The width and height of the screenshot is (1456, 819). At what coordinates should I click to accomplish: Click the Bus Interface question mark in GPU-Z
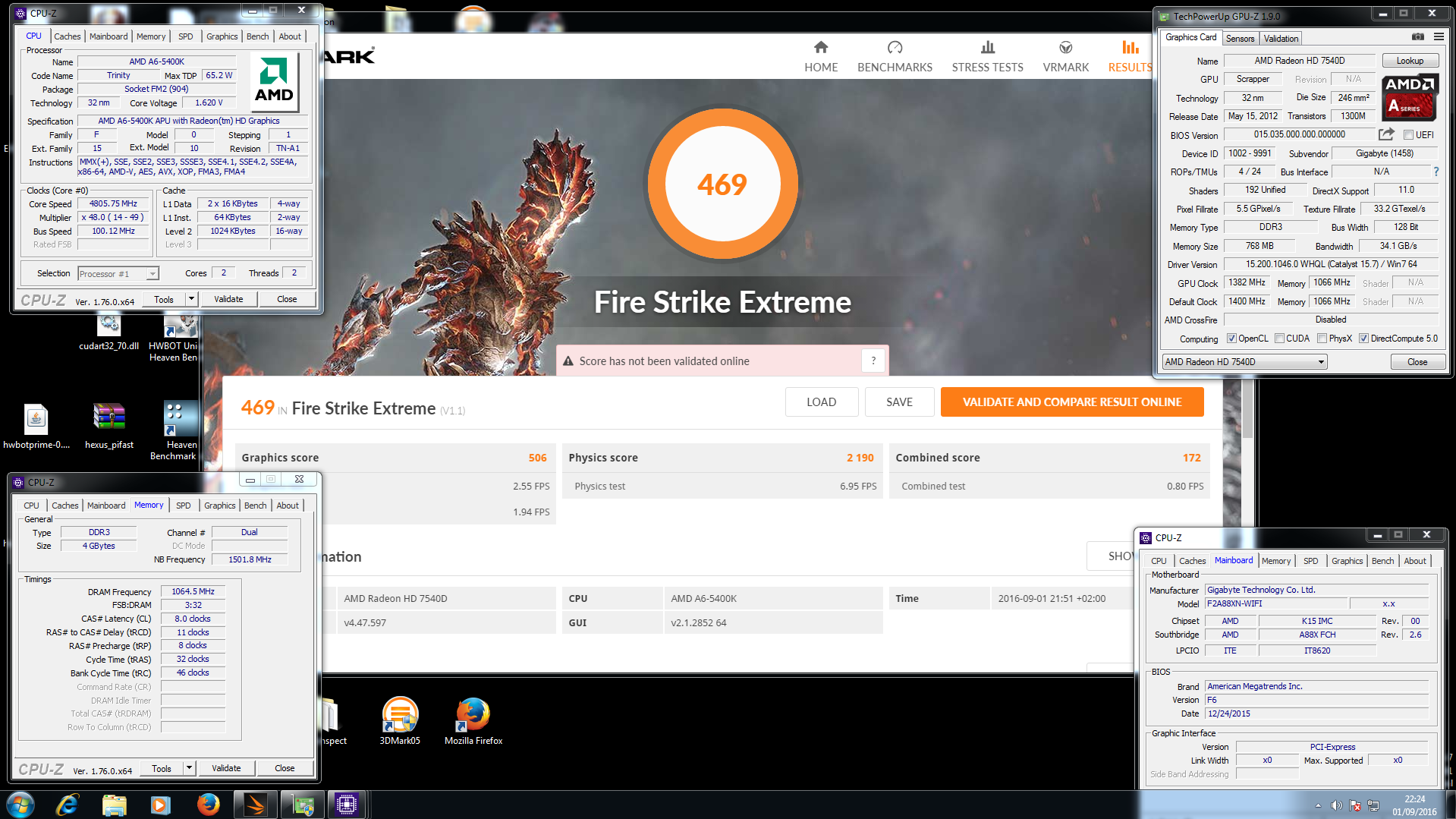coord(1436,172)
